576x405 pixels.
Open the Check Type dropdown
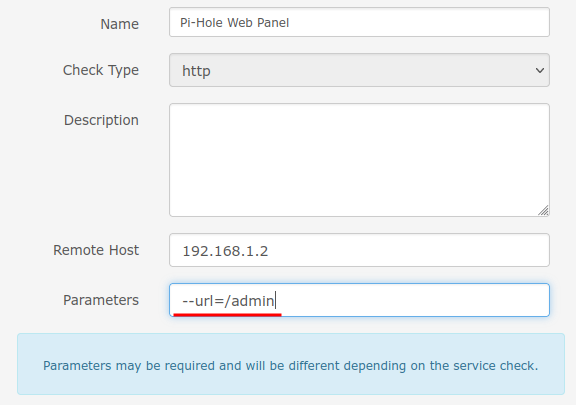(x=359, y=70)
